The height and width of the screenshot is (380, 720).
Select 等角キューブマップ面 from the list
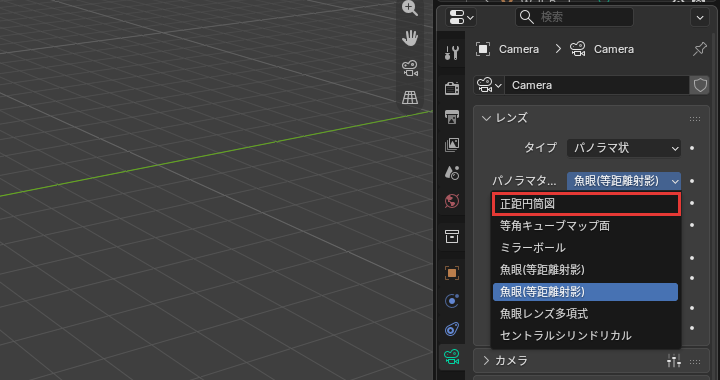(585, 226)
